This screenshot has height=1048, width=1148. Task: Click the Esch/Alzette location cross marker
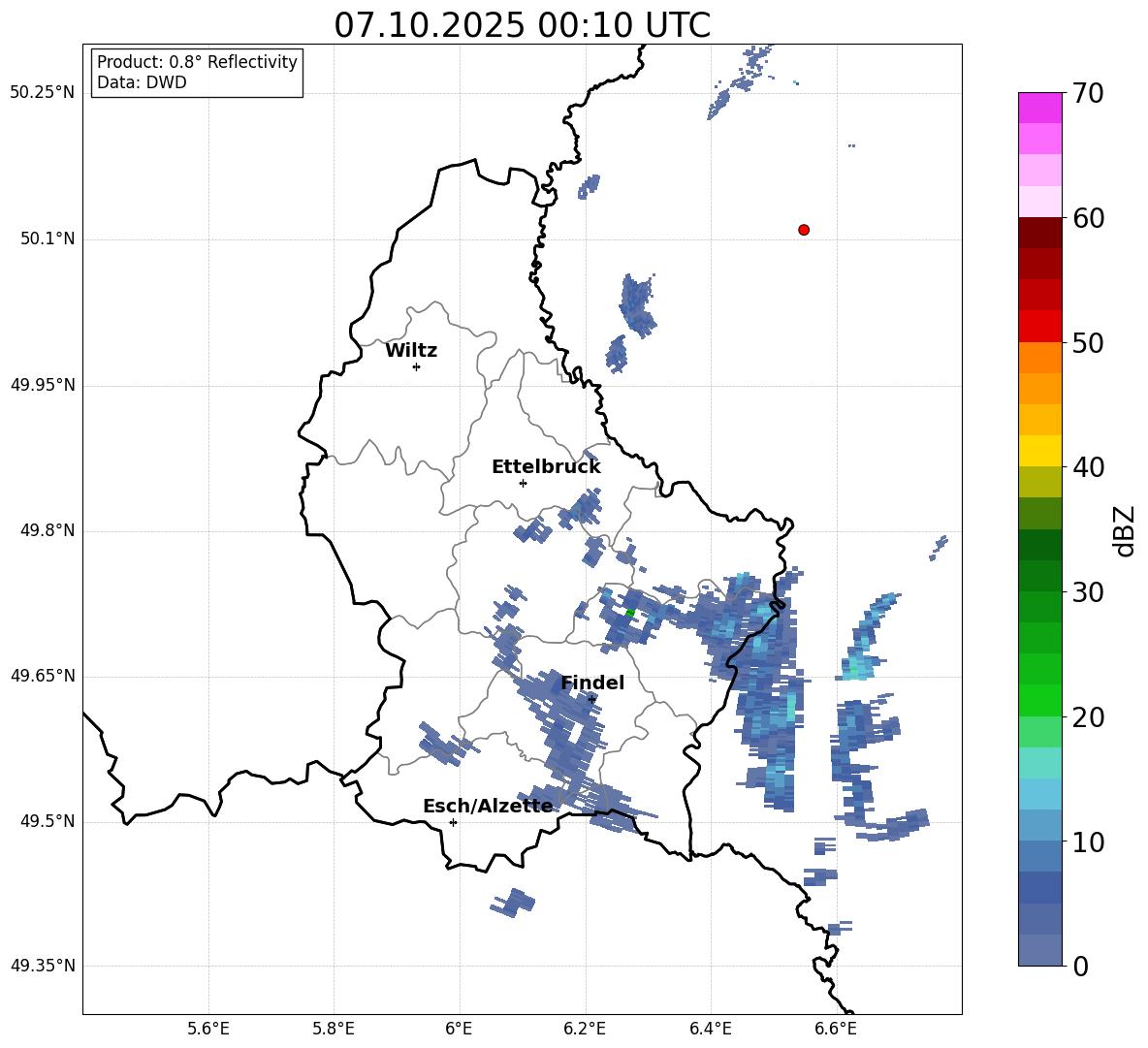(x=453, y=822)
